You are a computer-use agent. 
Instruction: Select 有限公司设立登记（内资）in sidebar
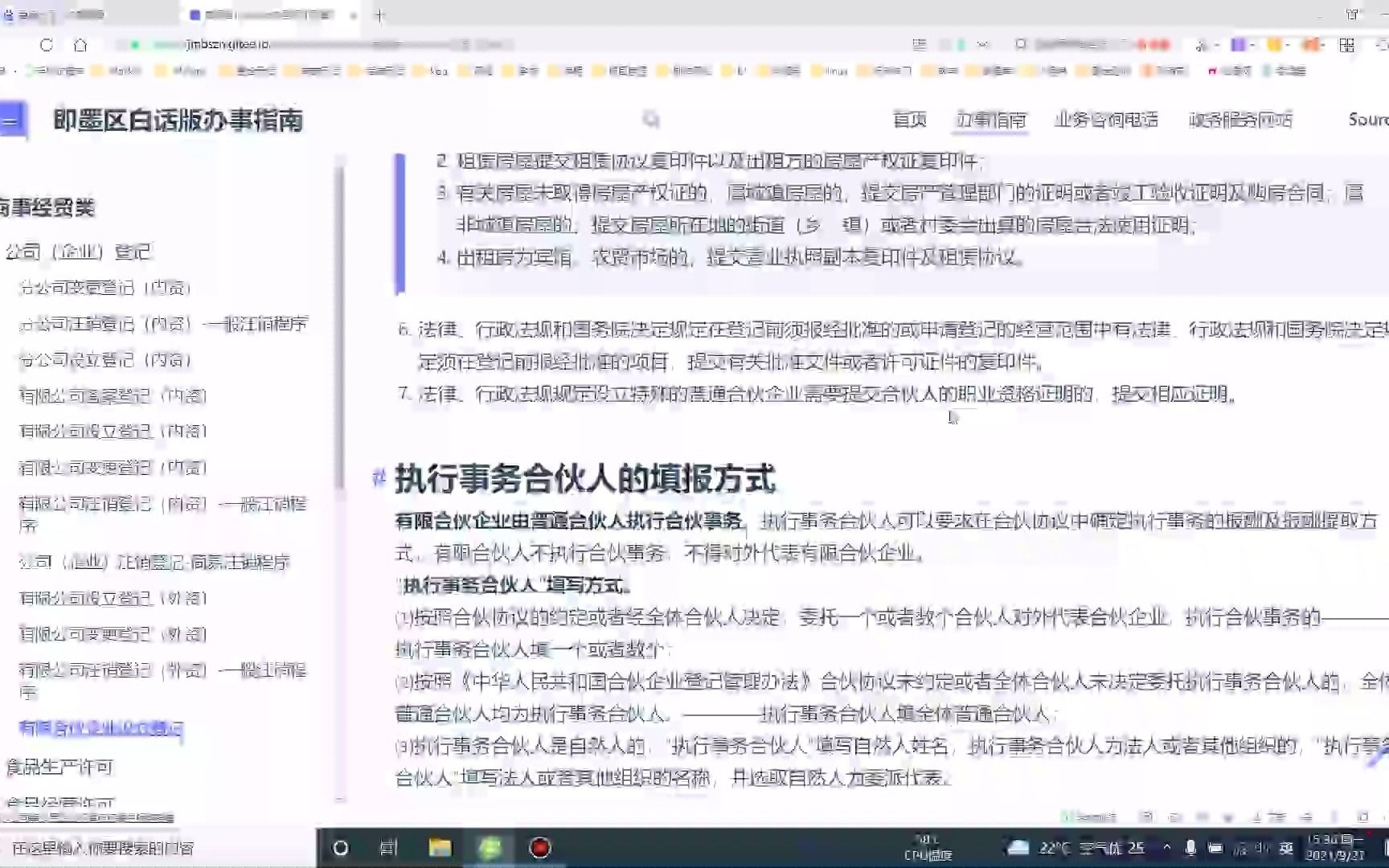click(113, 432)
